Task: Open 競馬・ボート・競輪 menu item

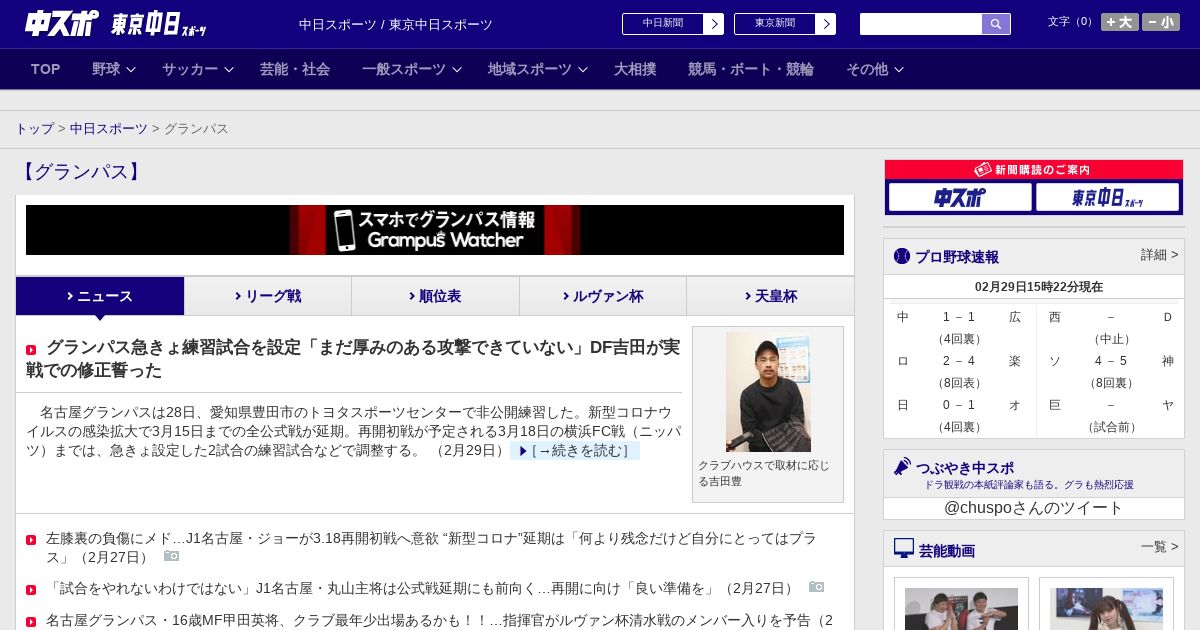Action: click(x=751, y=69)
